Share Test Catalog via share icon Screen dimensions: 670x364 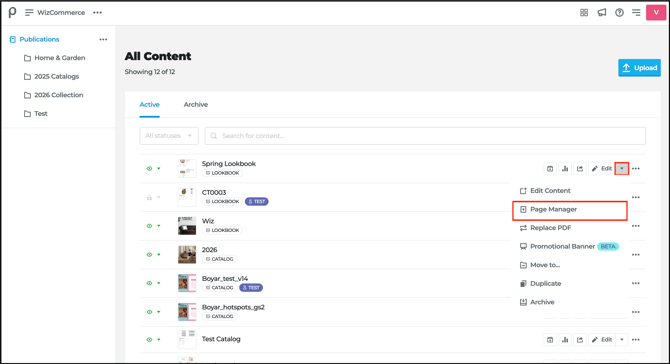(x=580, y=340)
